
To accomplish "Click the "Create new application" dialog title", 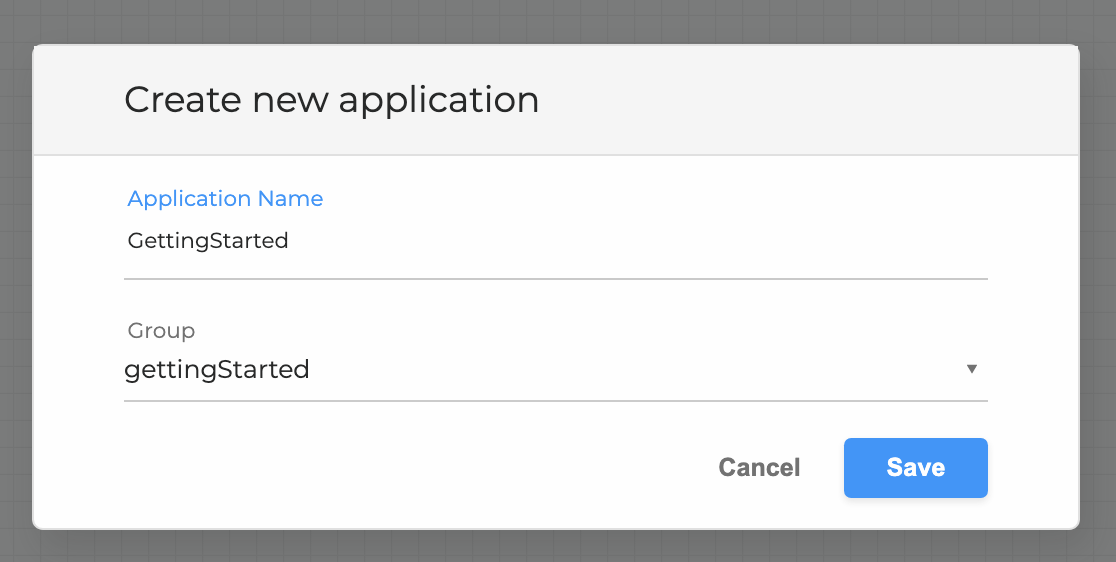I will click(x=332, y=99).
